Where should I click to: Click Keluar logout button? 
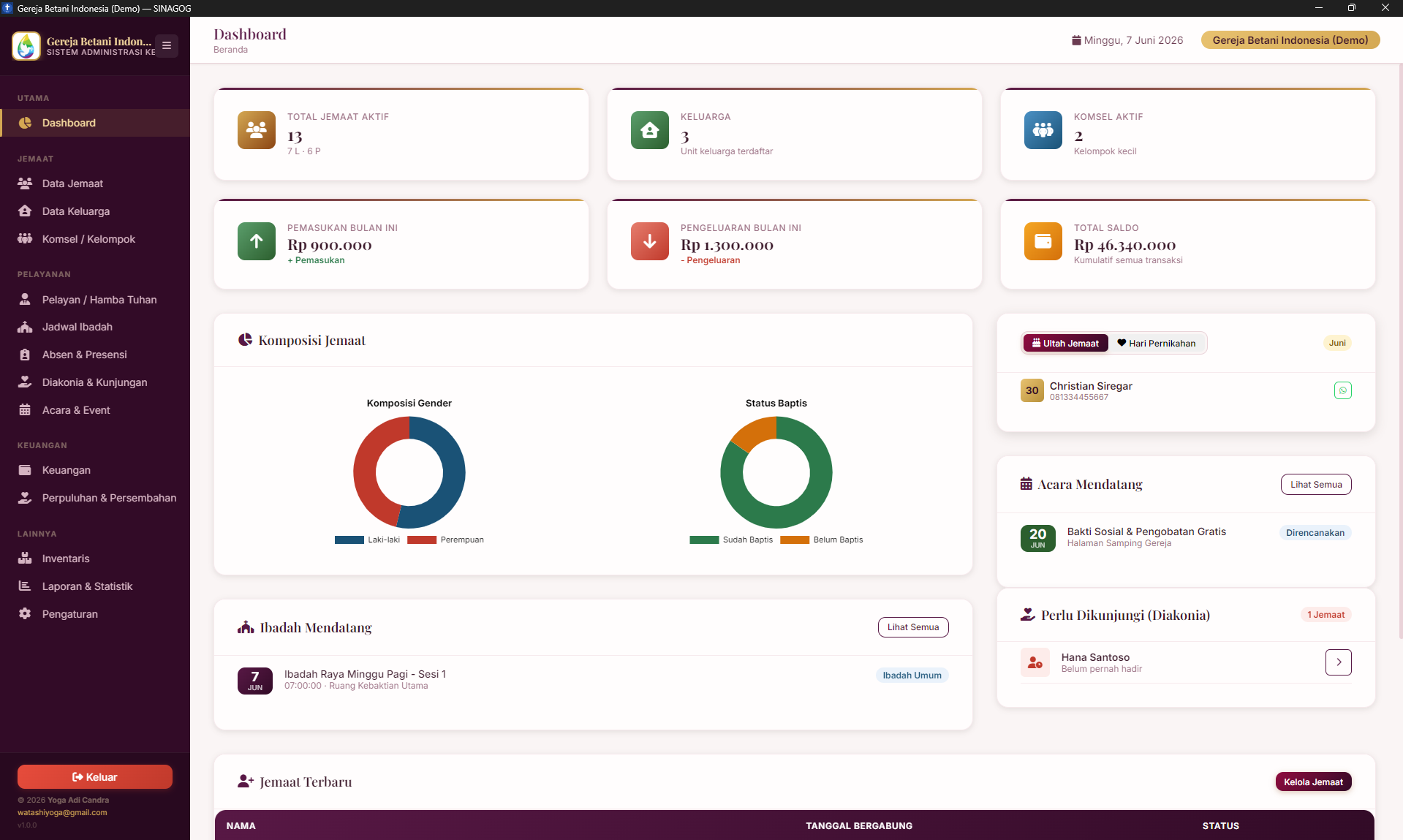pyautogui.click(x=95, y=777)
